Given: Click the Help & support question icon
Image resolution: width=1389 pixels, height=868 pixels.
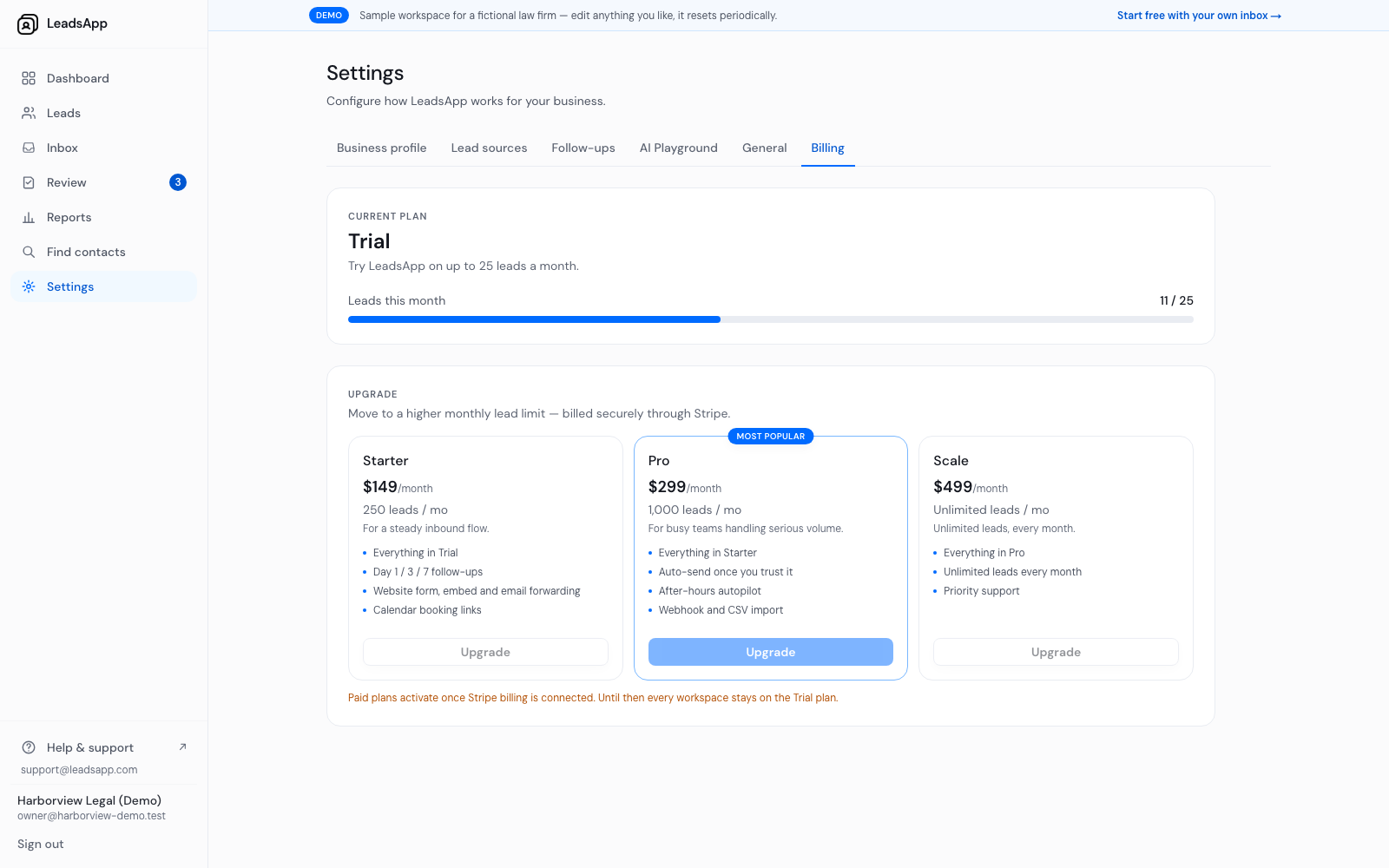Looking at the screenshot, I should tap(29, 747).
